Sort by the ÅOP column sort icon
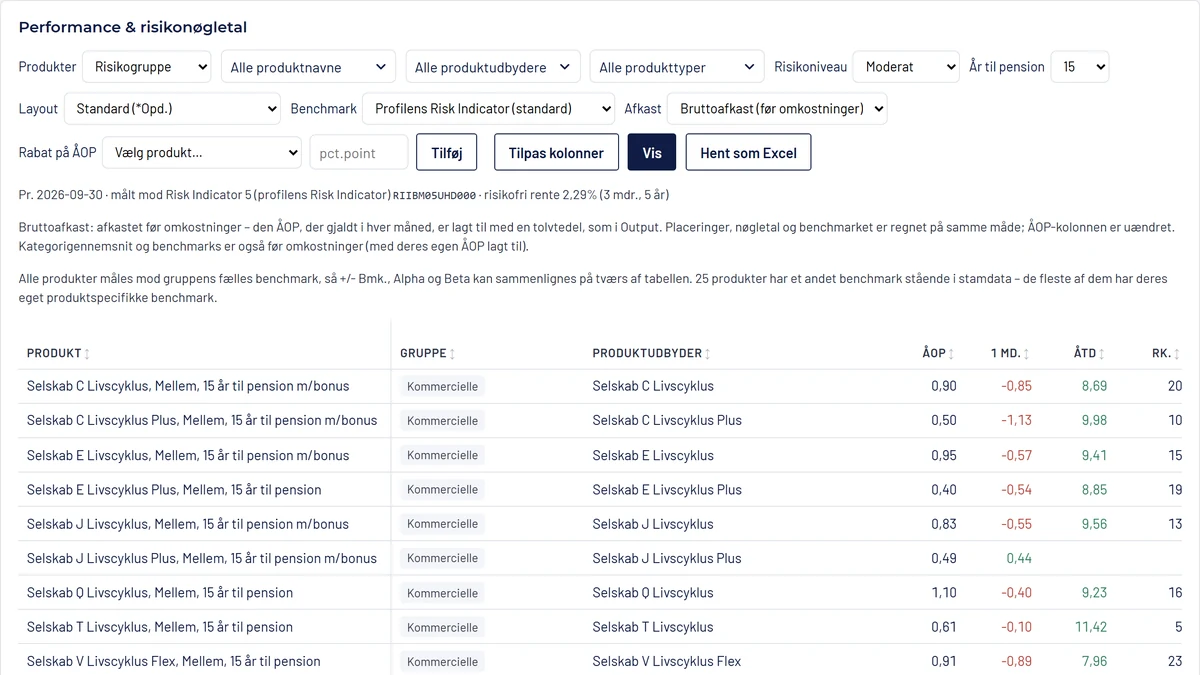The image size is (1200, 675). coord(951,354)
